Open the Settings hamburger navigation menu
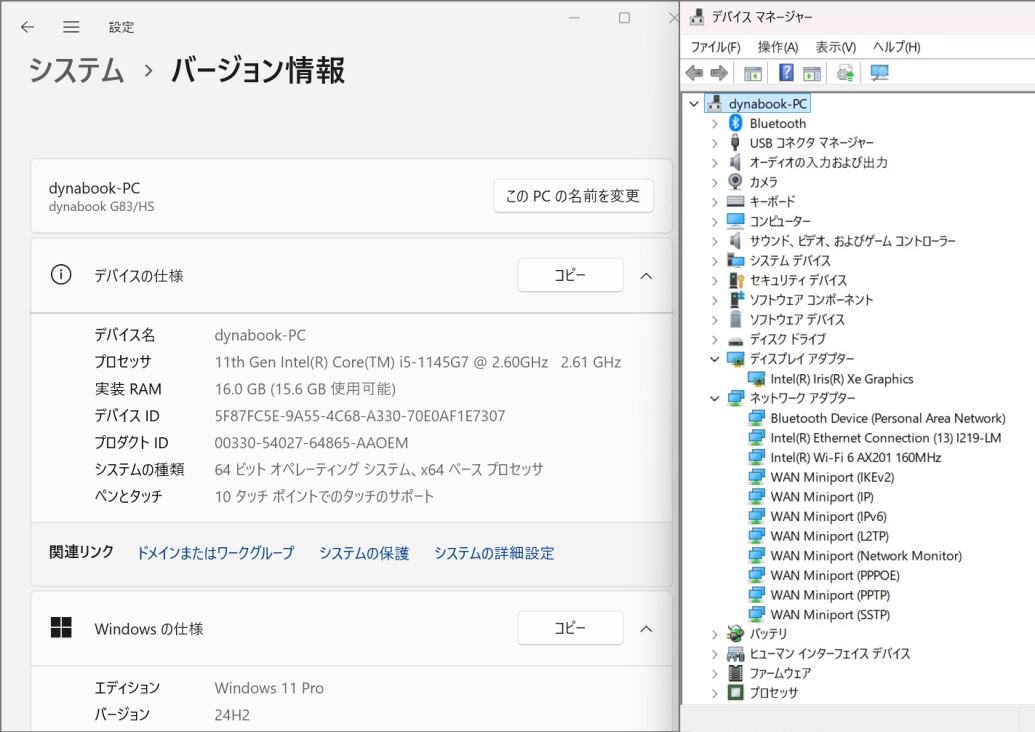The image size is (1035, 732). tap(71, 27)
